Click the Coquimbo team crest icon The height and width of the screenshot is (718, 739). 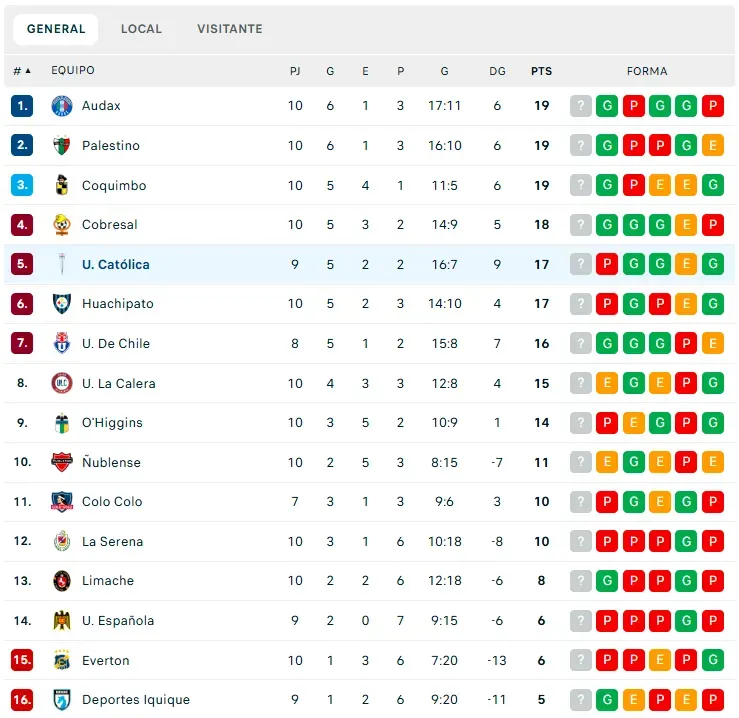62,185
